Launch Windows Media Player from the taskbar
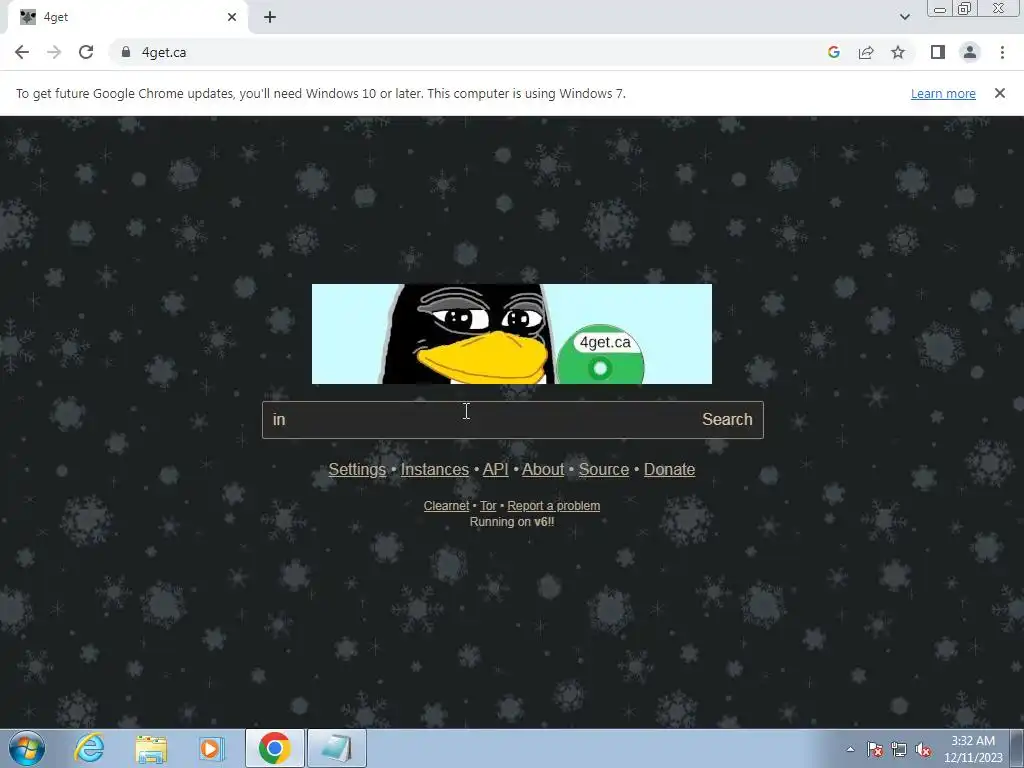 pyautogui.click(x=211, y=748)
